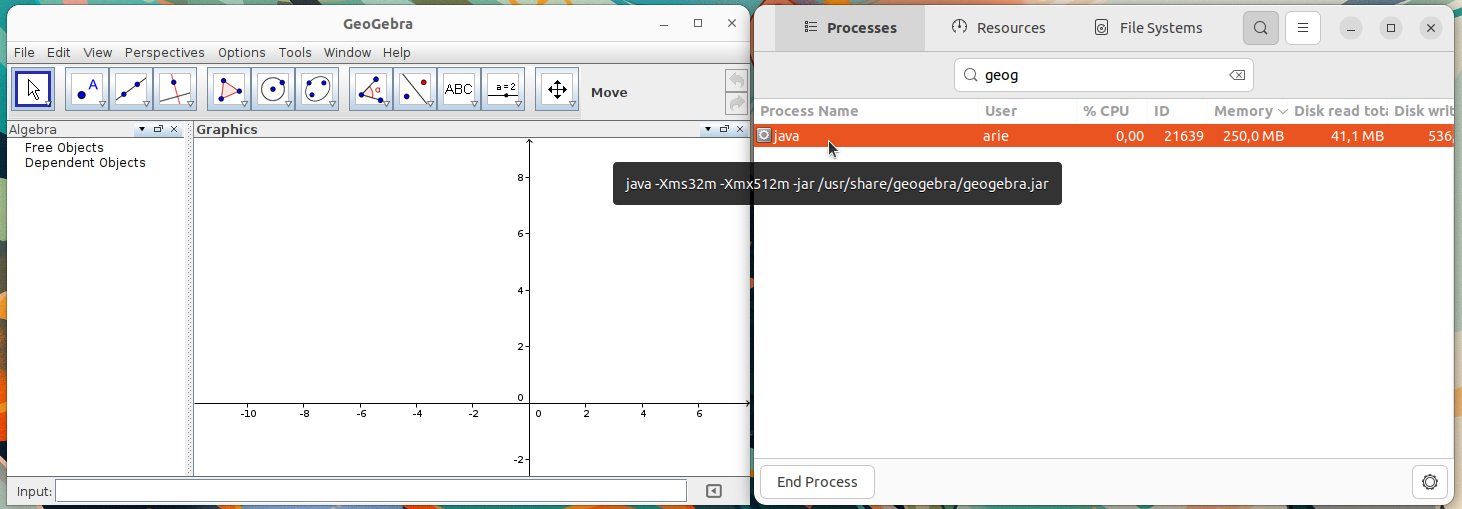
Task: Close the Algebra panel
Action: (x=174, y=129)
